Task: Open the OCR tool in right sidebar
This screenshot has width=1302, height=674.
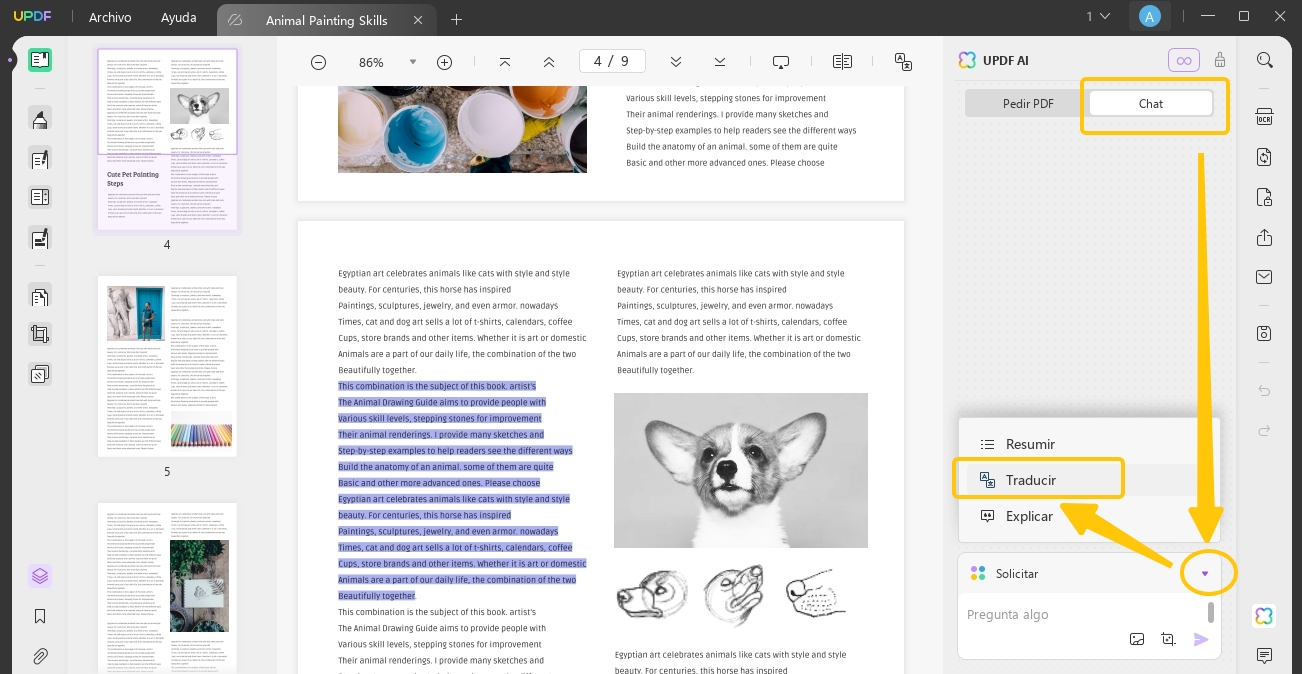Action: 1264,116
